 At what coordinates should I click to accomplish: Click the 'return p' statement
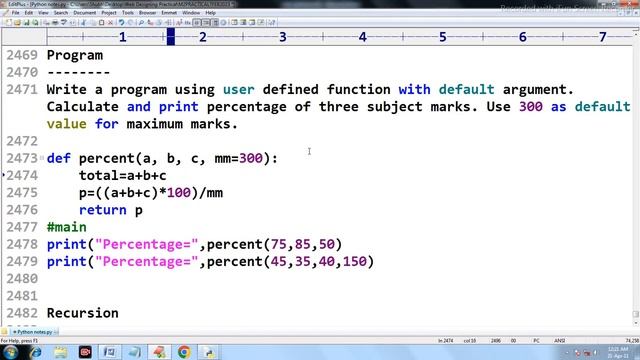pos(111,210)
